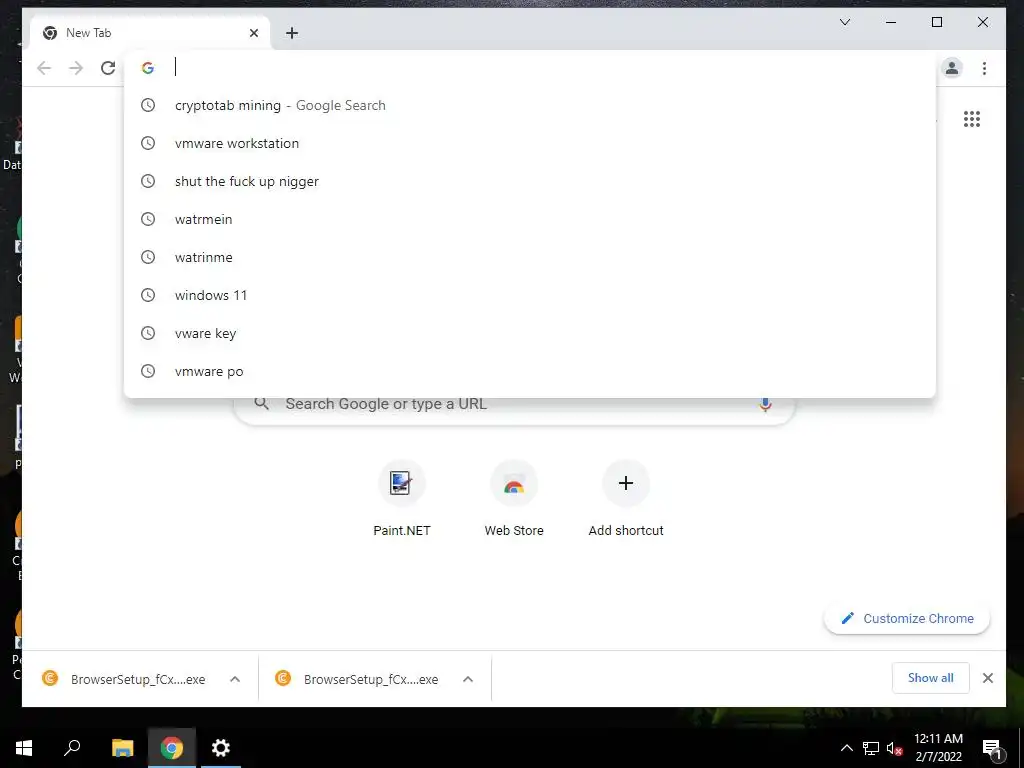Image resolution: width=1024 pixels, height=768 pixels.
Task: Click the clock icon beside windows 11
Action: coord(148,295)
